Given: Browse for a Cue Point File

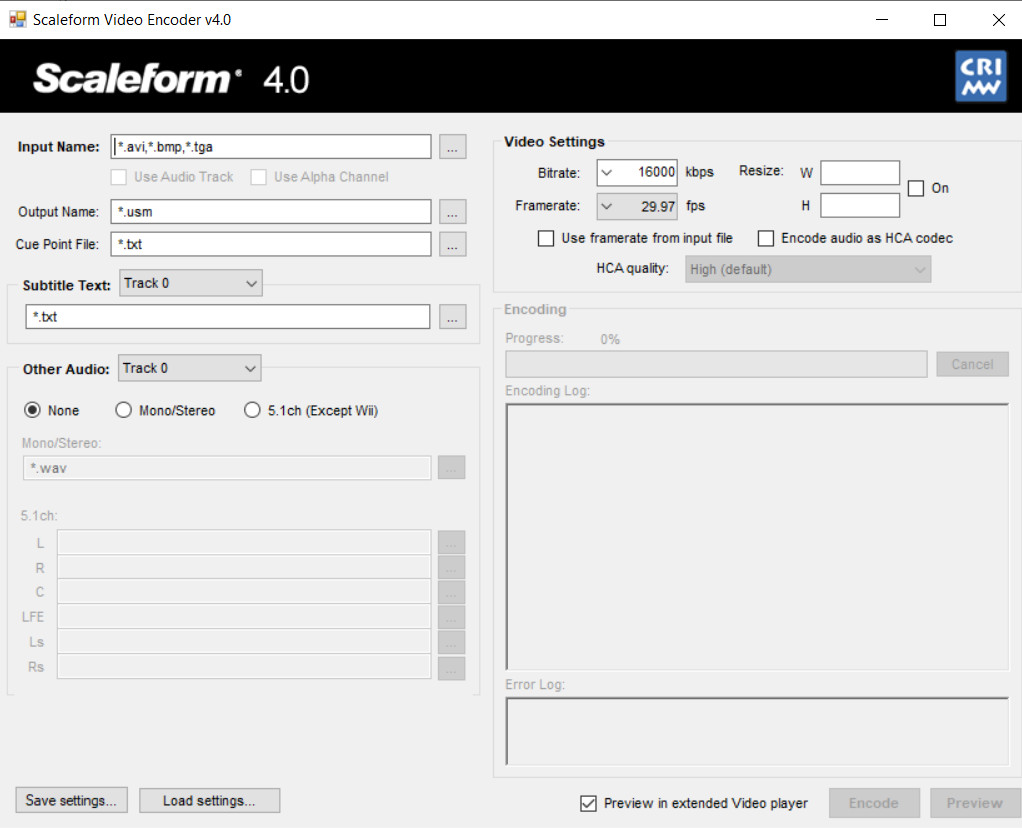Looking at the screenshot, I should [x=452, y=244].
